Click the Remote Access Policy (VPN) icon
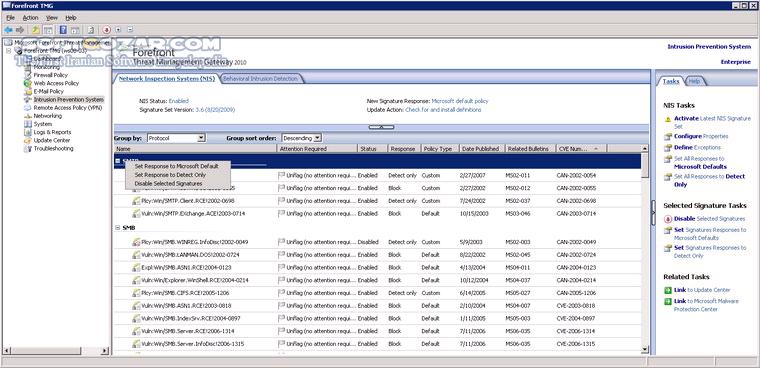Viewport: 760px width, 368px height. click(28, 108)
